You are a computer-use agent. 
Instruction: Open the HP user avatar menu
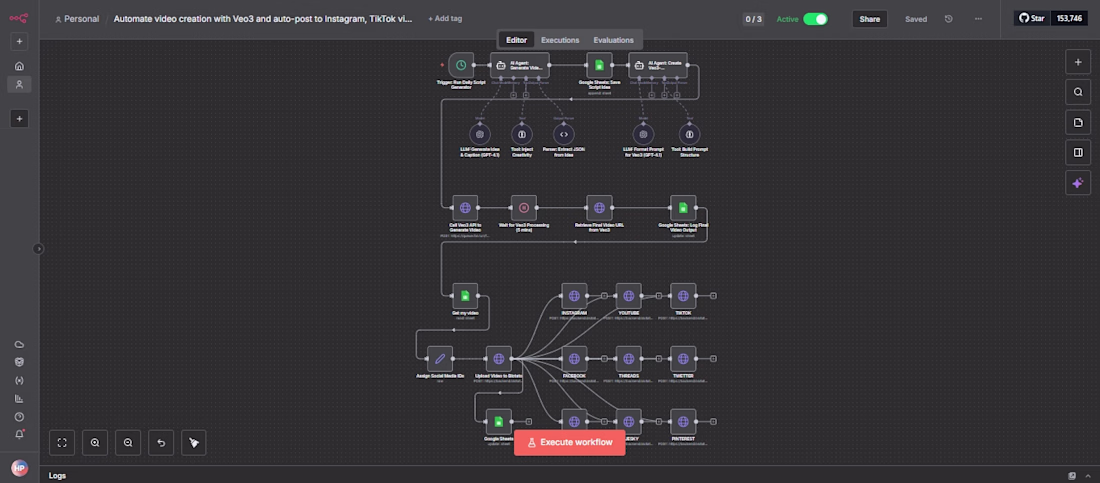(x=19, y=468)
